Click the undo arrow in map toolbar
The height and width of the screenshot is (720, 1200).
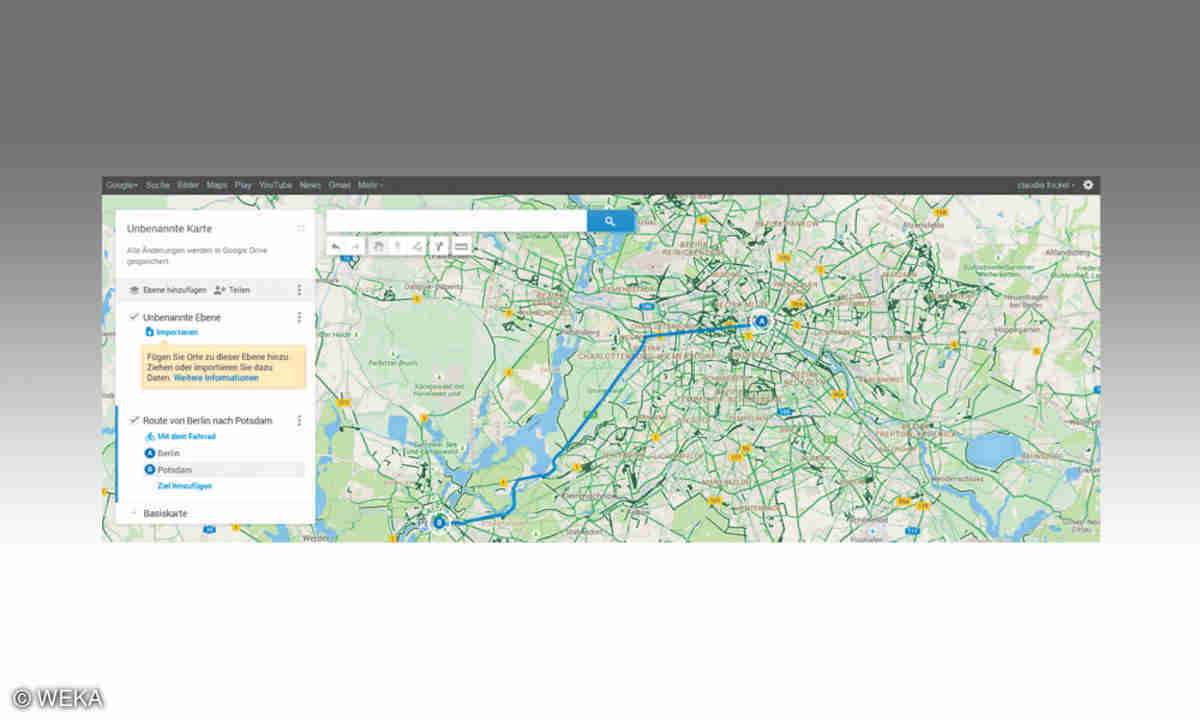336,245
